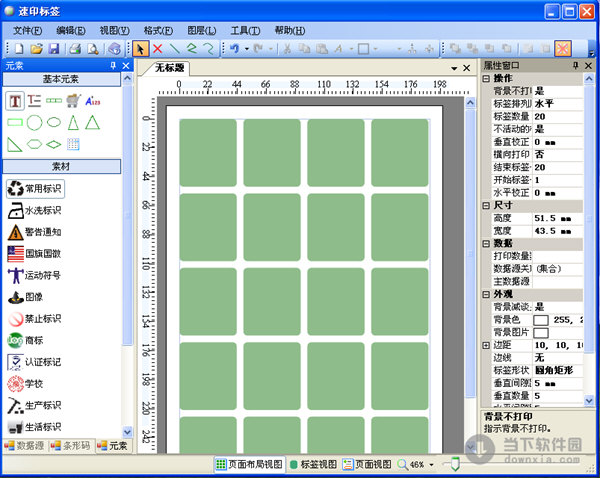This screenshot has height=478, width=600.
Task: Pick the text element tool in 基本元素
Action: coord(15,100)
